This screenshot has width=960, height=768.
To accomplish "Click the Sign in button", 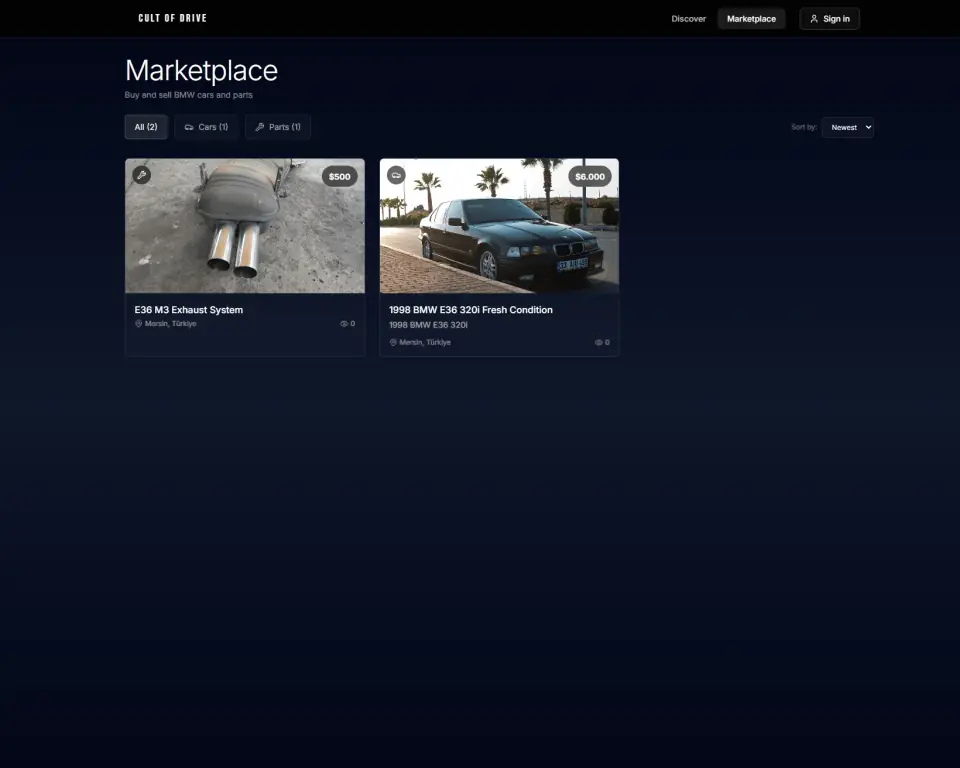I will pos(829,19).
